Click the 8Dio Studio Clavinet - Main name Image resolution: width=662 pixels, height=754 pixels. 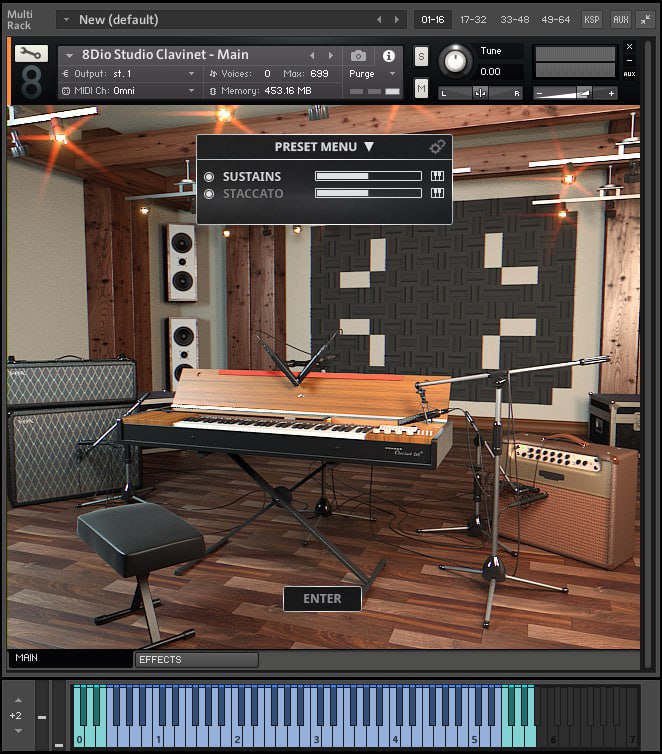(x=165, y=54)
